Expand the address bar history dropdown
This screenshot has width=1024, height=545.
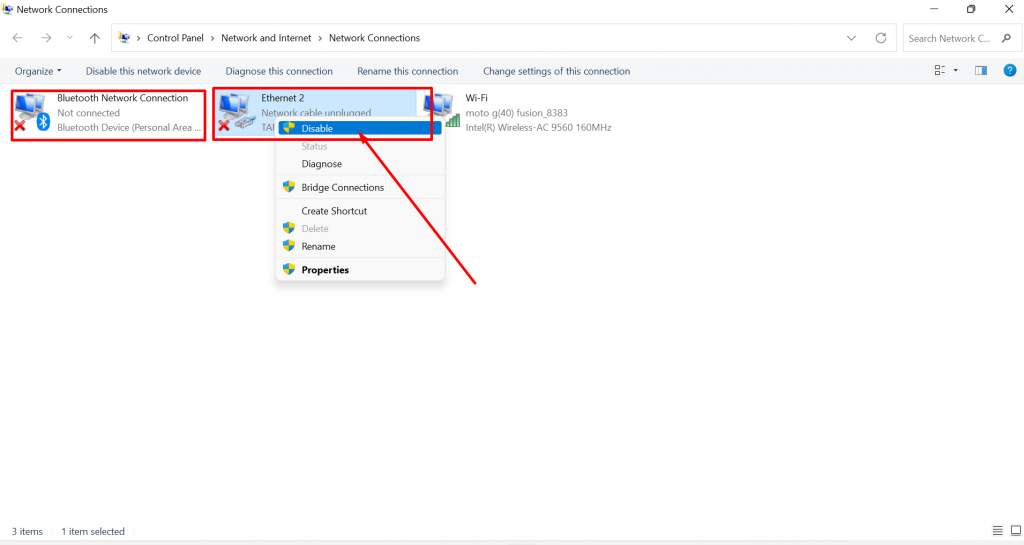pos(851,38)
